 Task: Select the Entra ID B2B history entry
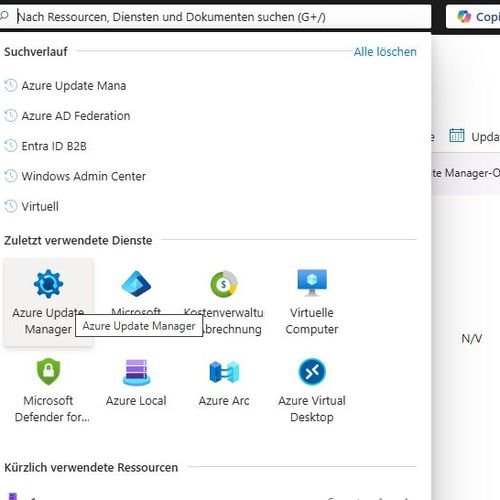click(x=54, y=146)
